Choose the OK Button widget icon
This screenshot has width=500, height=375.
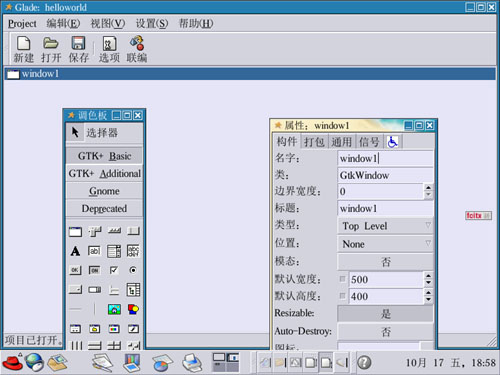[x=75, y=270]
